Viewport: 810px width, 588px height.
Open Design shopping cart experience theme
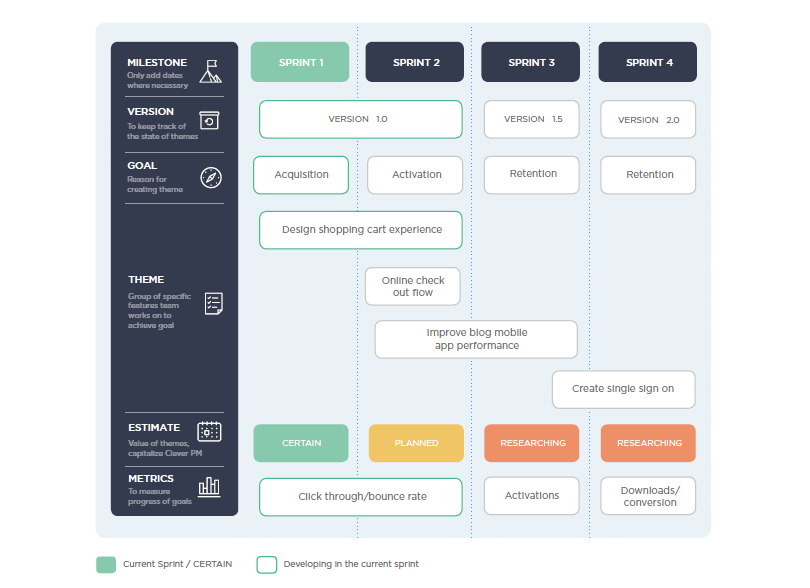[361, 230]
